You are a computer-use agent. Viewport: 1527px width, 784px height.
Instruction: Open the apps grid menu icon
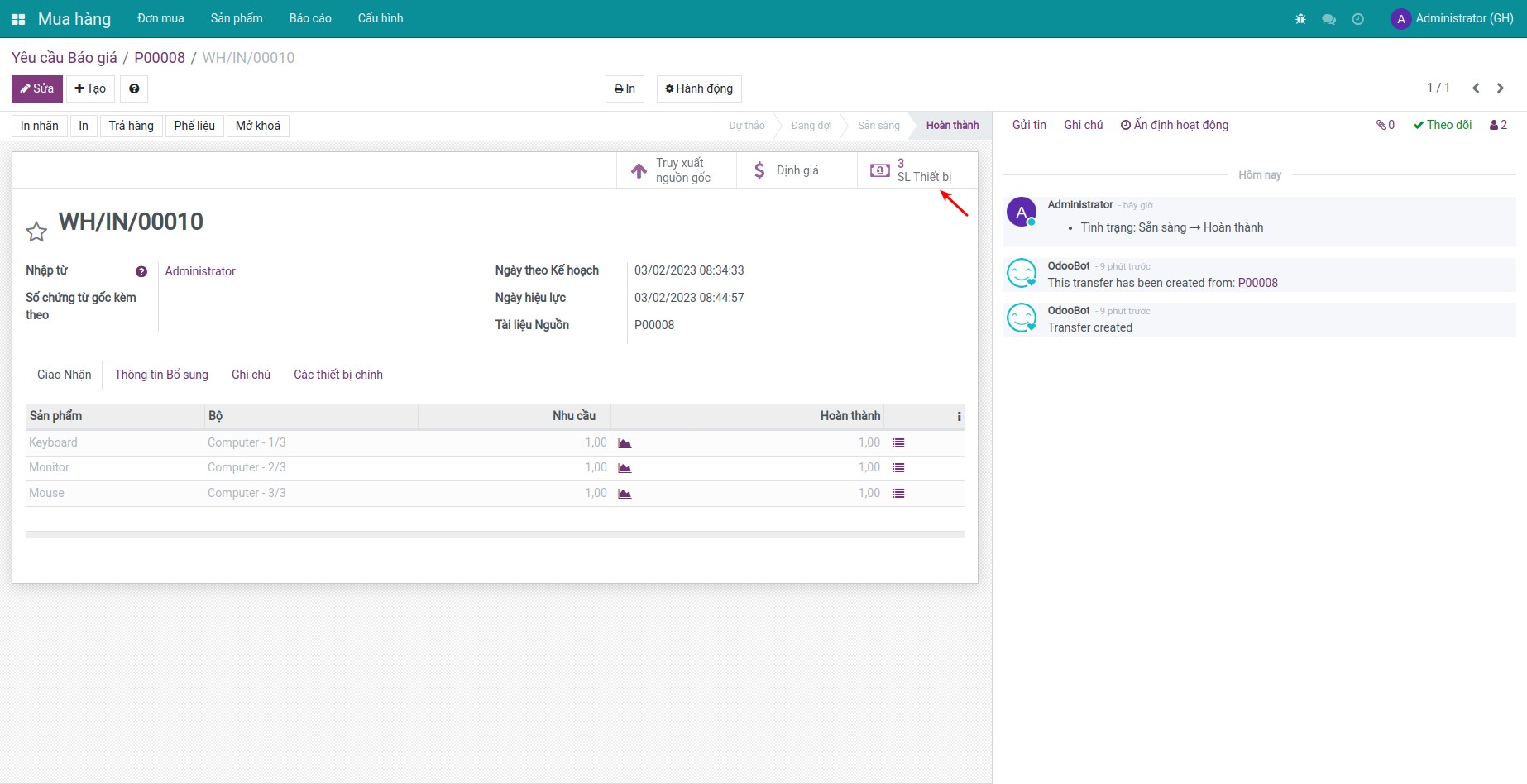tap(18, 19)
